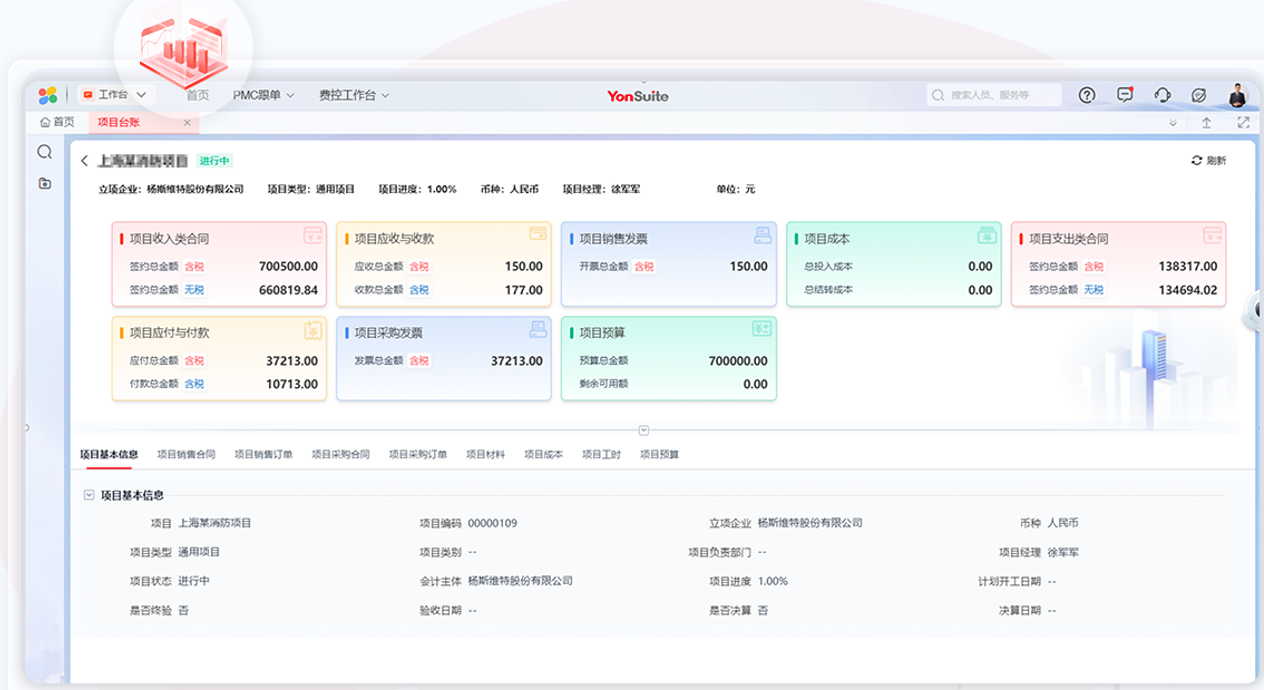This screenshot has height=690, width=1264.
Task: Go to the 首页 home tab
Action: (x=57, y=122)
